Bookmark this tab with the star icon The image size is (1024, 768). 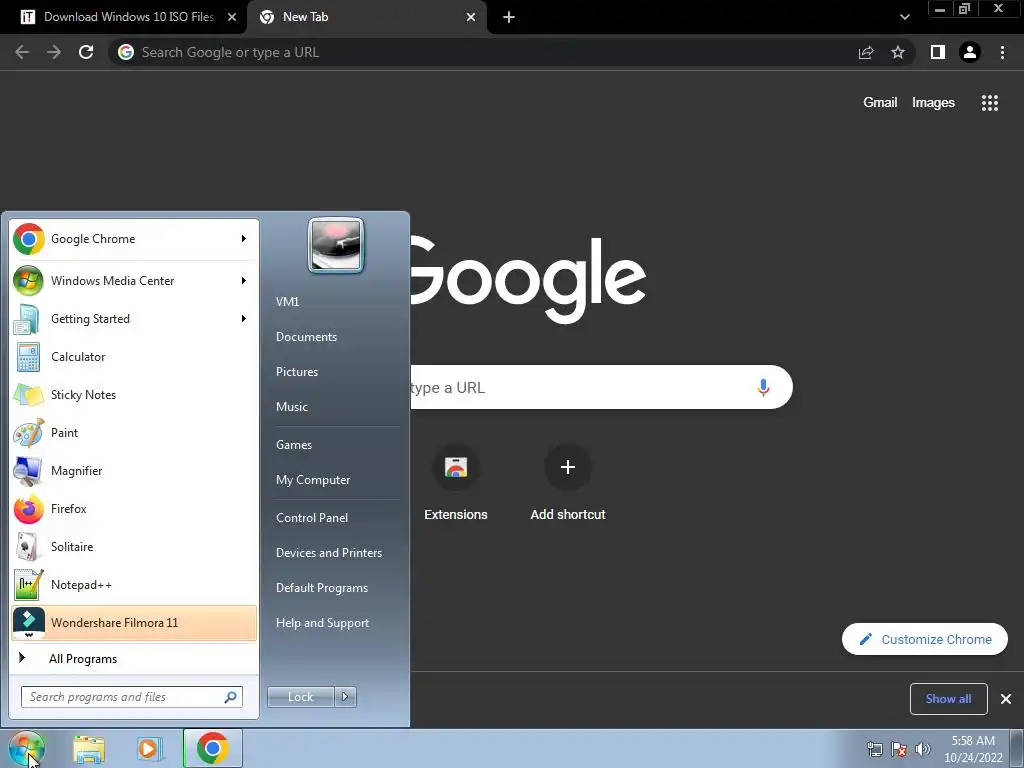pos(898,52)
